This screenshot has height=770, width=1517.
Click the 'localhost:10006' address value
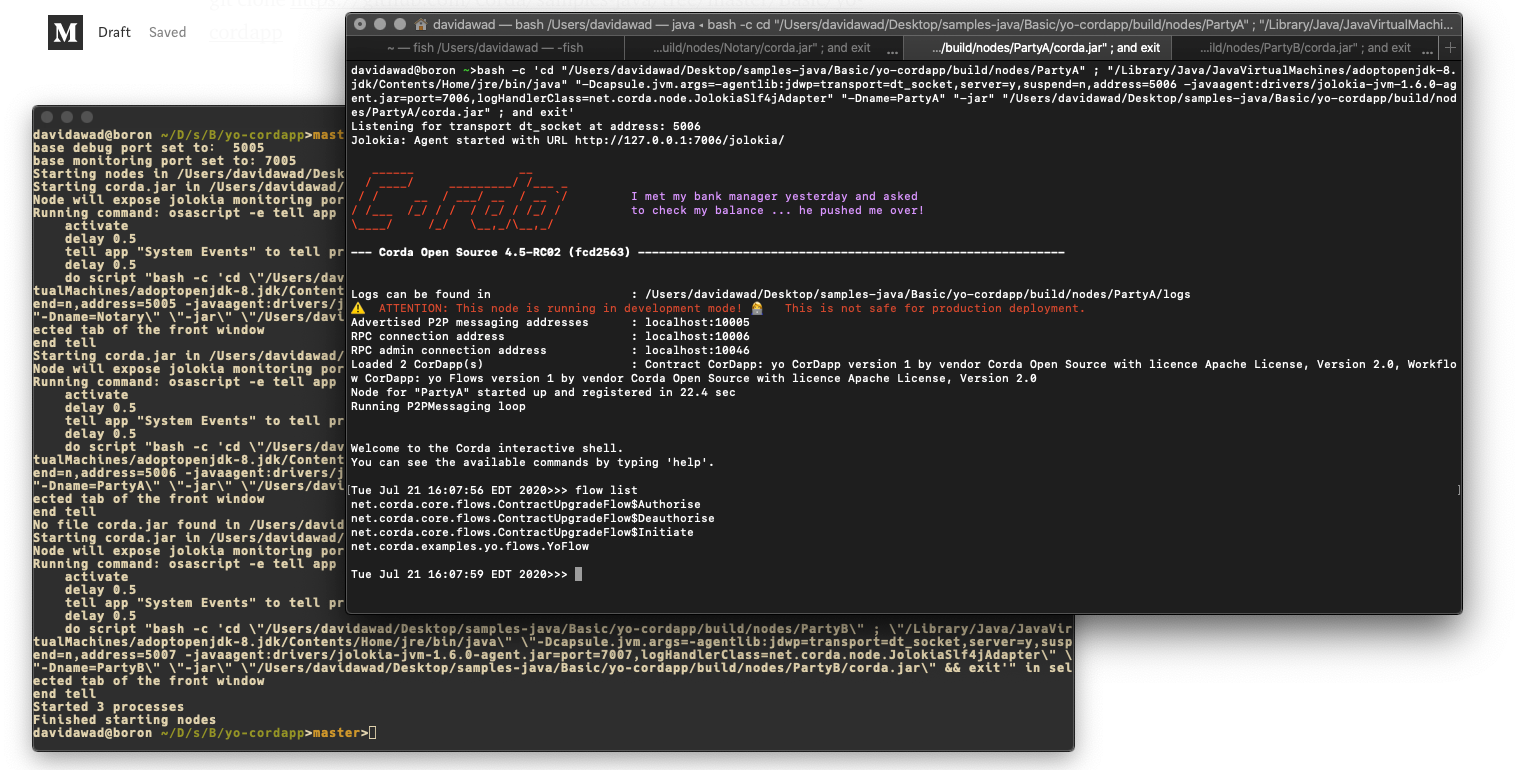coord(697,336)
